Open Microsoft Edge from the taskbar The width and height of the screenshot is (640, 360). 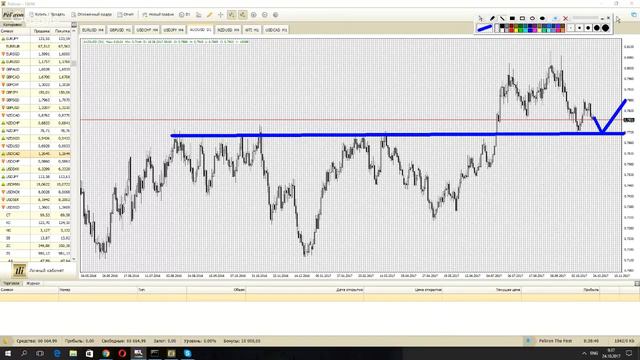[57, 353]
